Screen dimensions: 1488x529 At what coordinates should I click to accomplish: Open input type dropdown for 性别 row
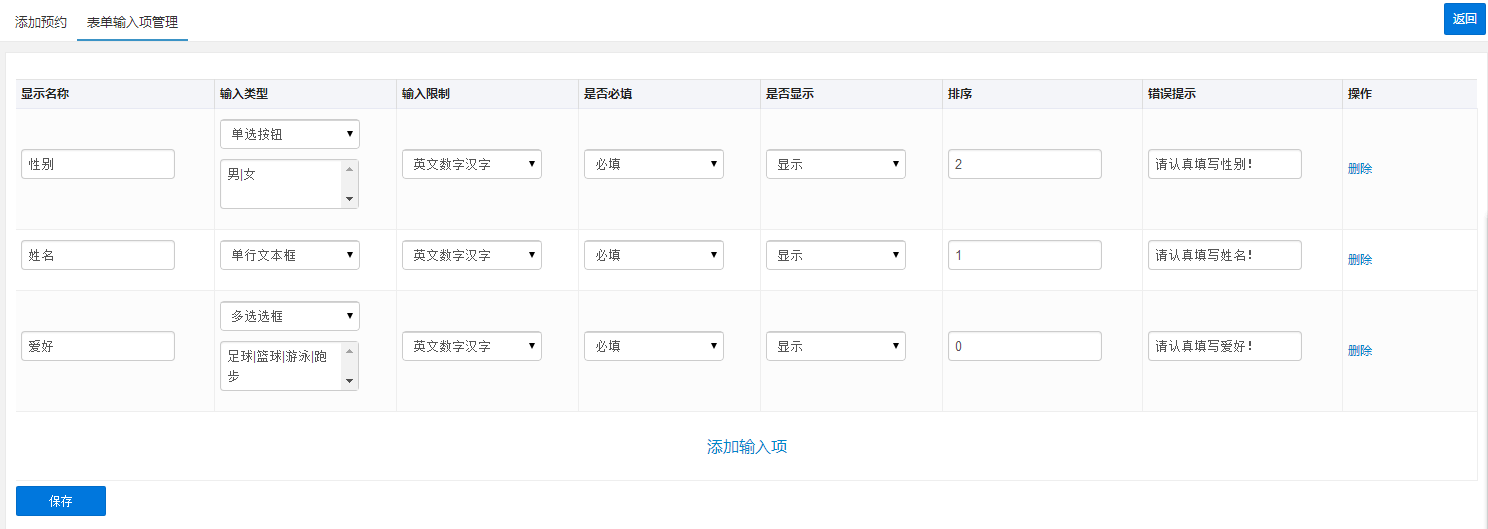290,134
